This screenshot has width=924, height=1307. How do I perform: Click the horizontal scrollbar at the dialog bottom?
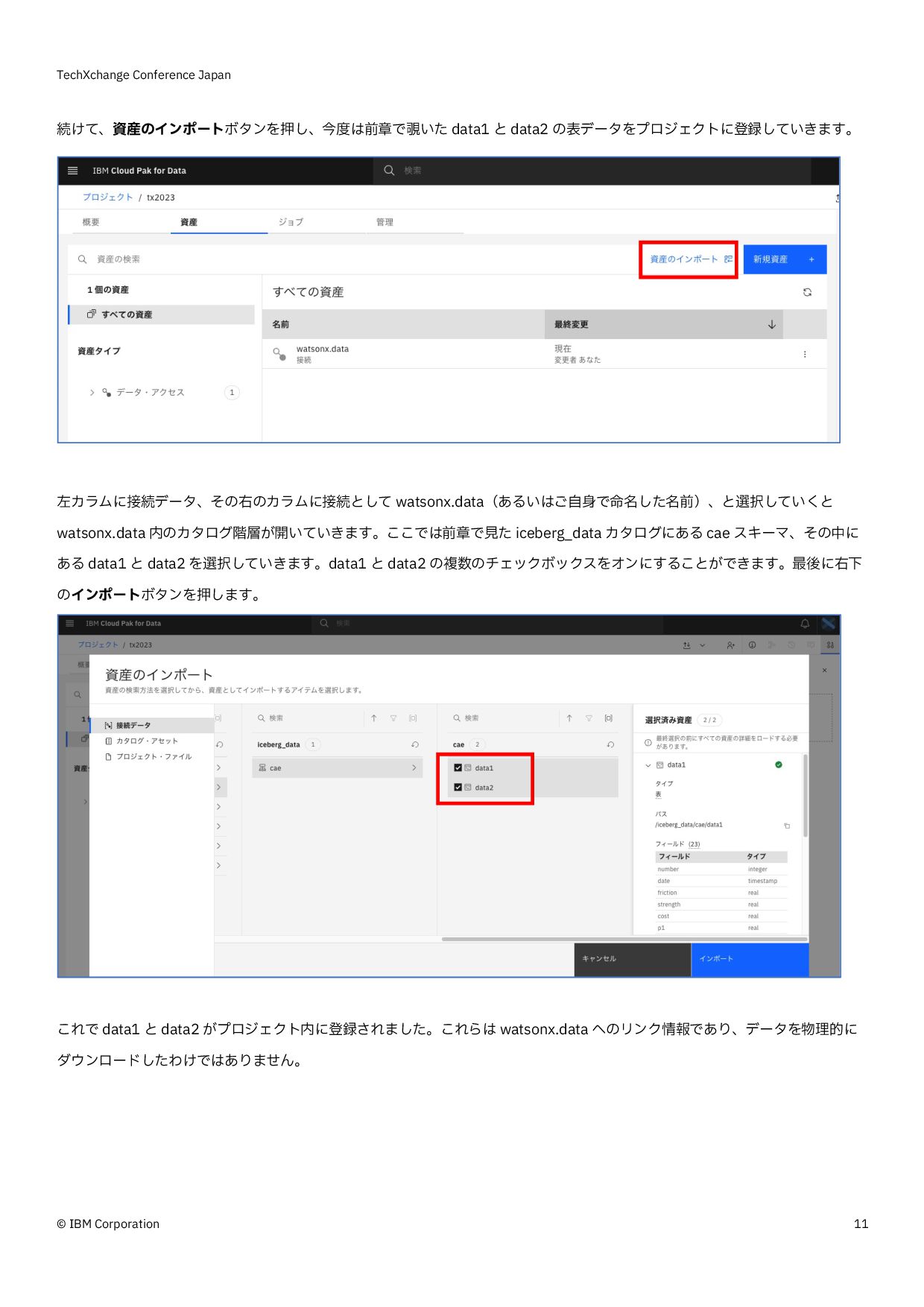click(624, 939)
